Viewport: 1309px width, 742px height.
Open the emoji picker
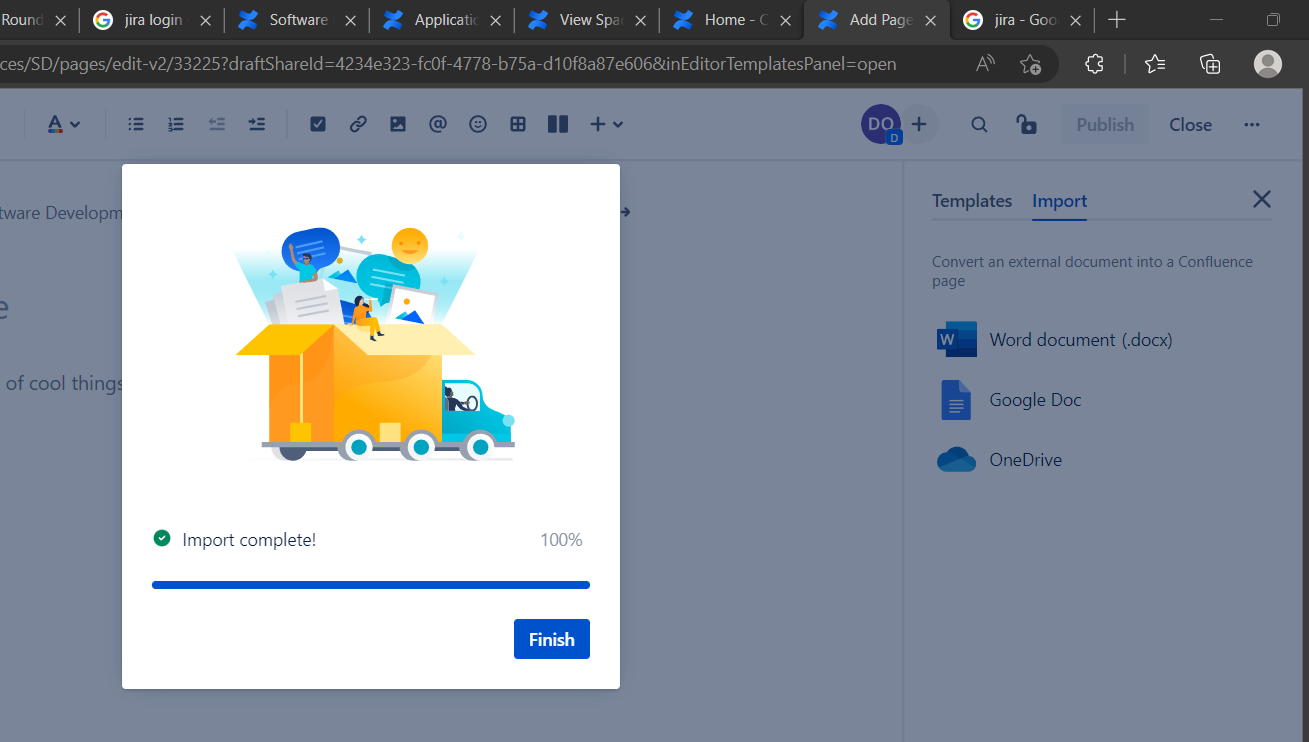pyautogui.click(x=478, y=124)
